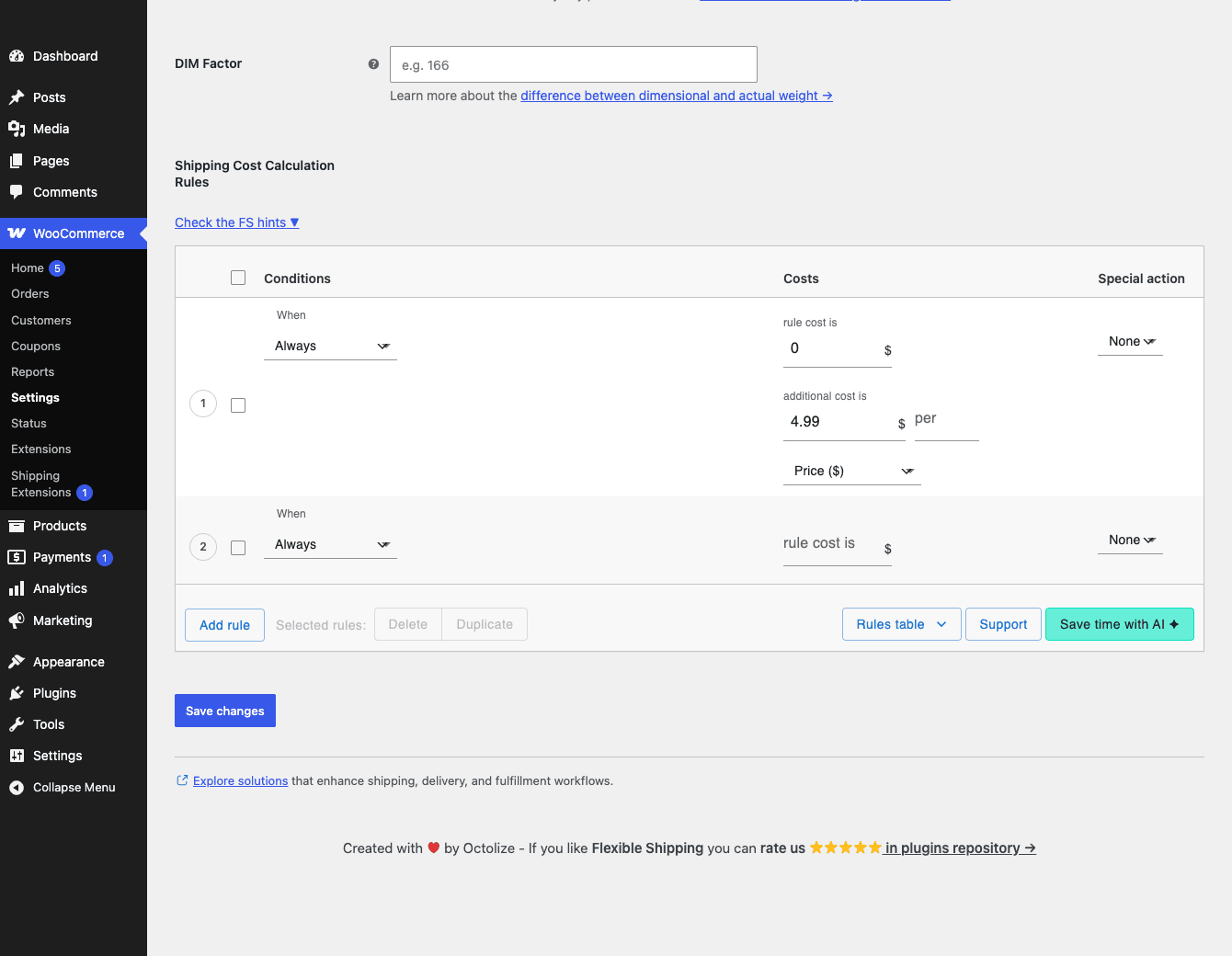Screen dimensions: 1232x956
Task: Click rule number 2 drag handle circle
Action: 203,547
